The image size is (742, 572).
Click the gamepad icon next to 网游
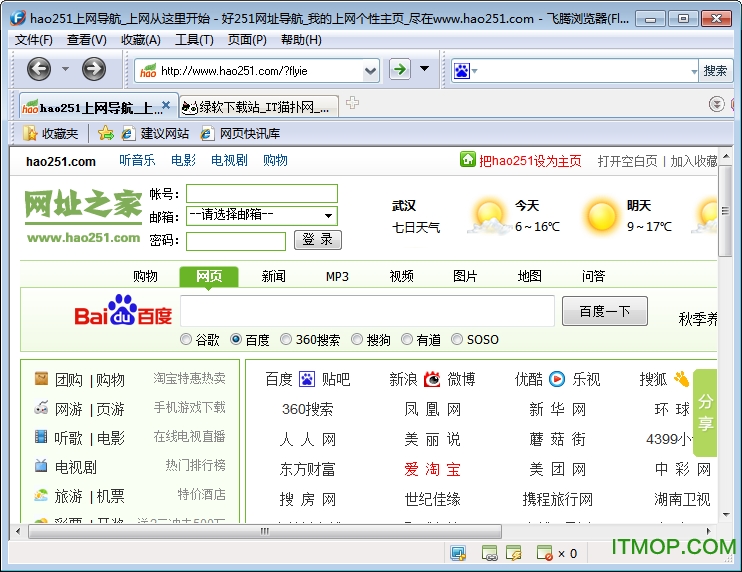coord(41,407)
